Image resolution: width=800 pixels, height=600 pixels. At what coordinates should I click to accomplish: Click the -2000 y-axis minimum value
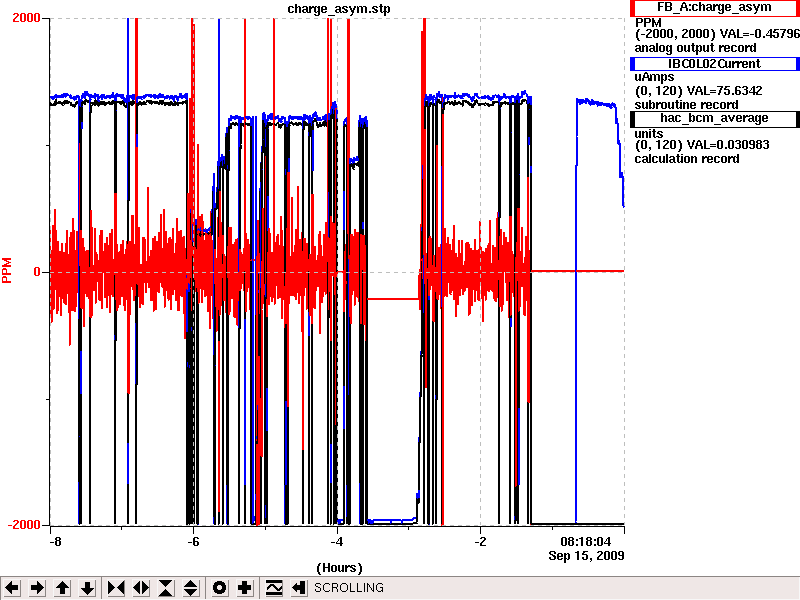pos(24,525)
